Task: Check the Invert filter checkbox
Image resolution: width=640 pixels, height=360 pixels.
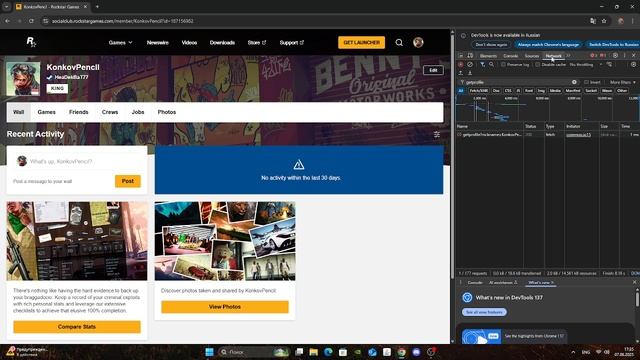Action: point(586,82)
